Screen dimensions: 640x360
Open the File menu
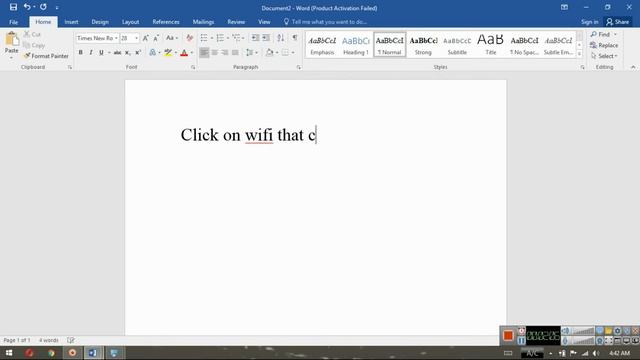click(x=13, y=22)
